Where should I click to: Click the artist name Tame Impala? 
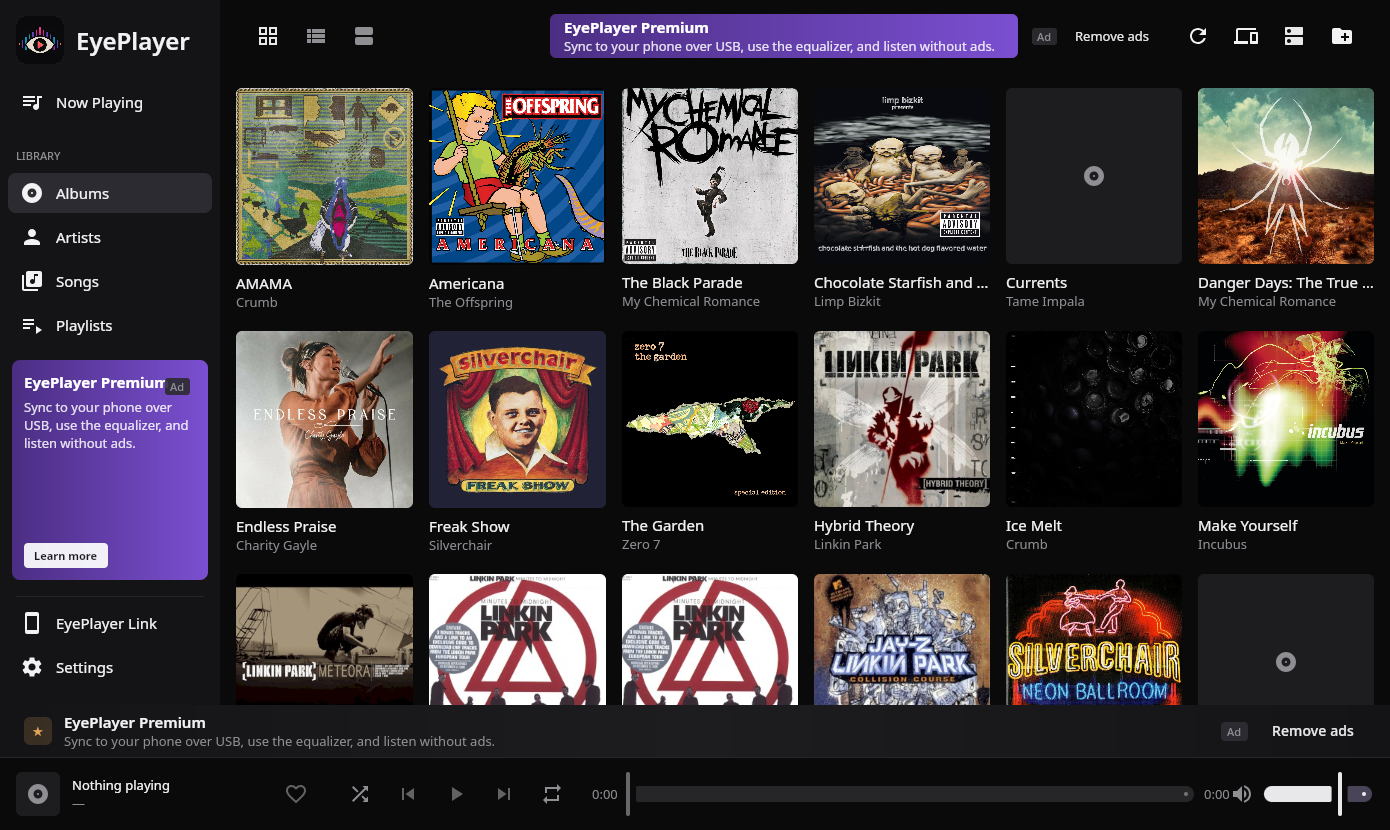click(1045, 301)
